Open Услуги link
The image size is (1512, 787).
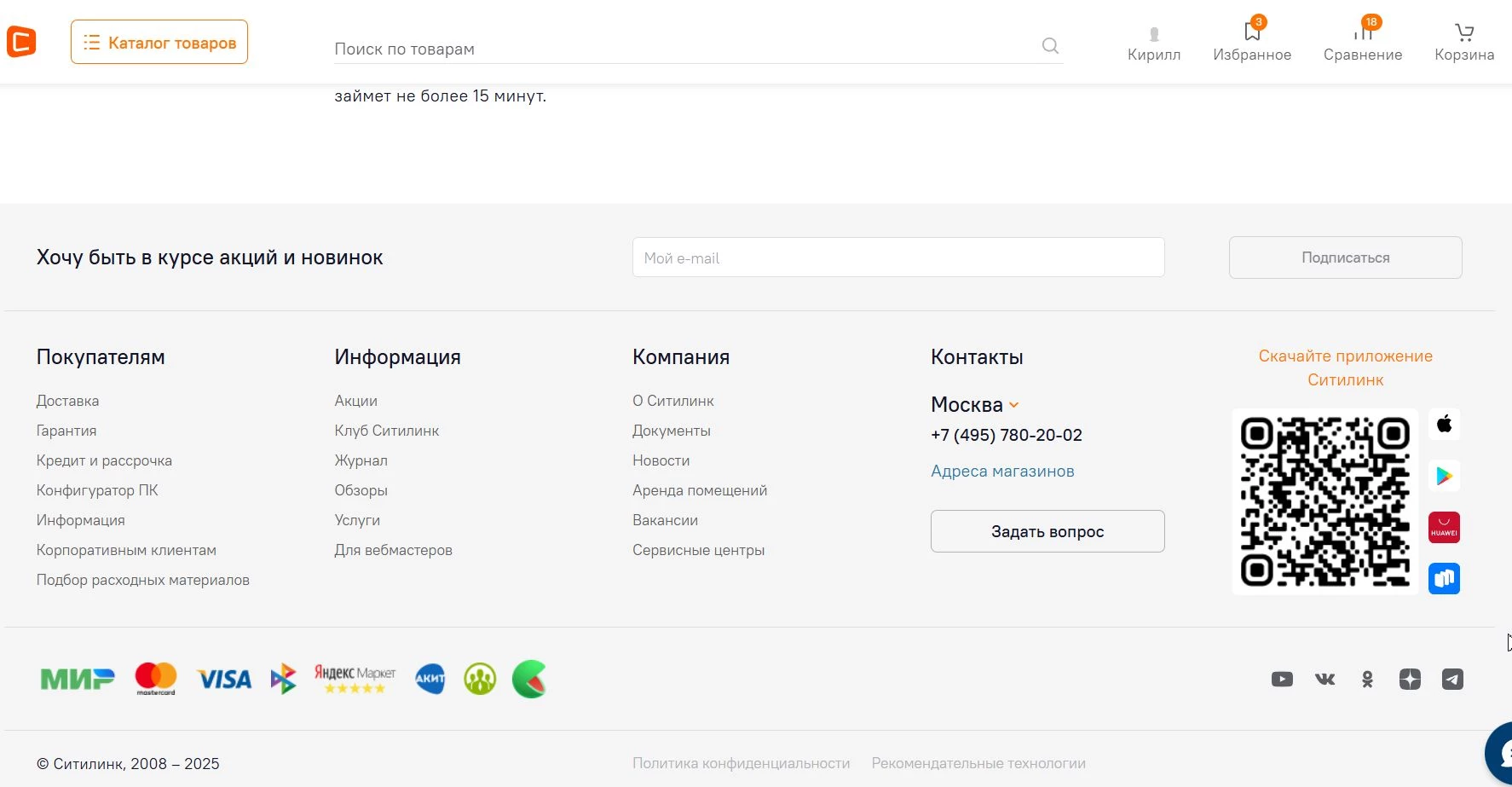coord(357,520)
